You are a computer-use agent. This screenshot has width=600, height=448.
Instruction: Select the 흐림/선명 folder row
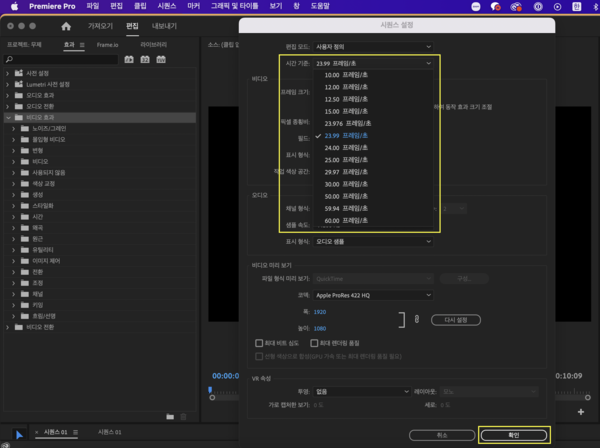coord(100,316)
